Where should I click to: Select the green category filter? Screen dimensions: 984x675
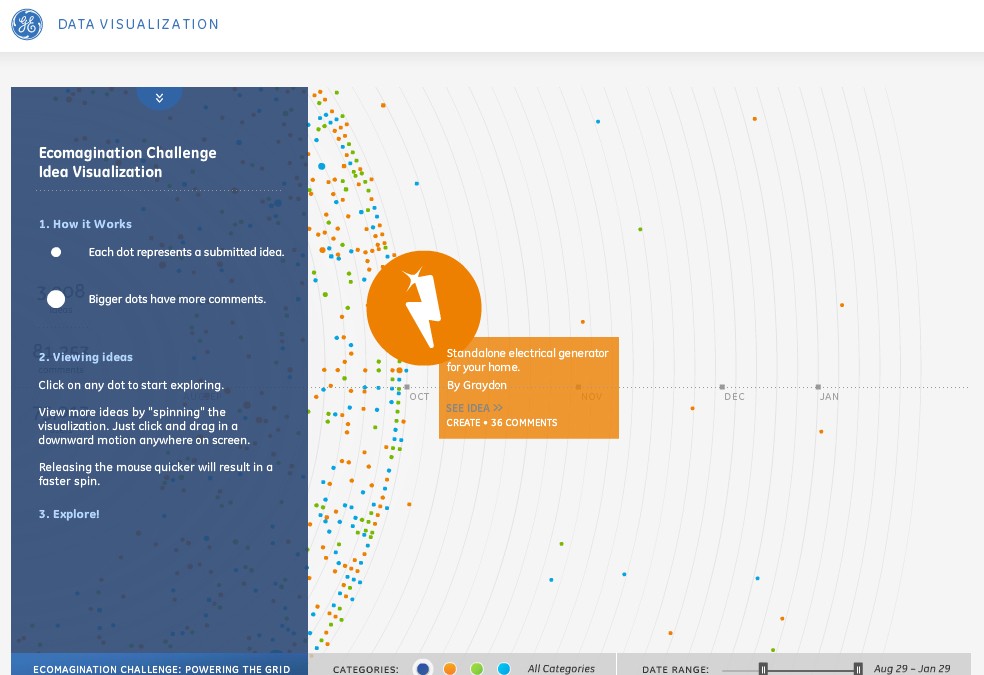click(x=477, y=669)
